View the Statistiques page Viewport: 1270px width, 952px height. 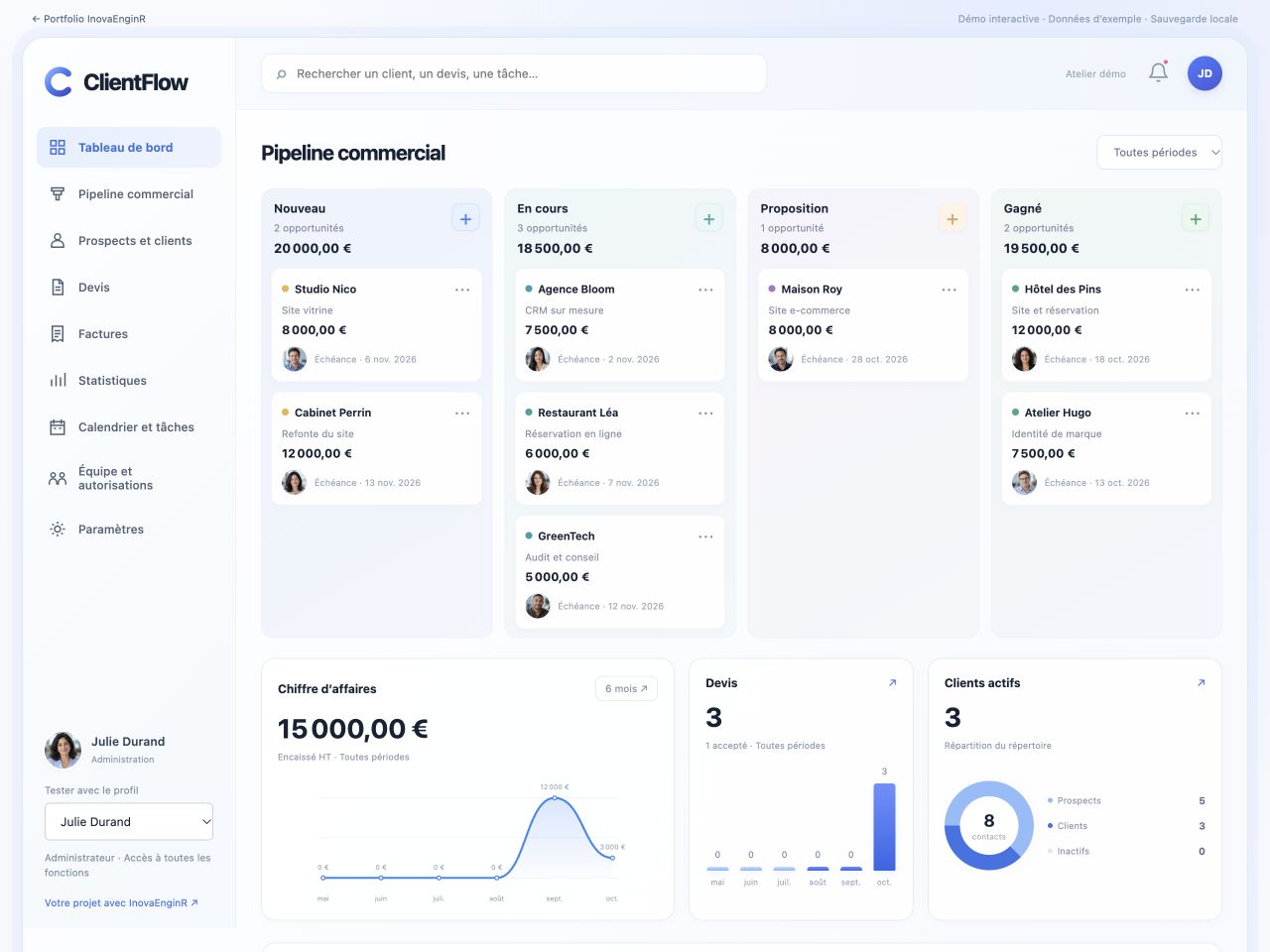click(x=129, y=381)
